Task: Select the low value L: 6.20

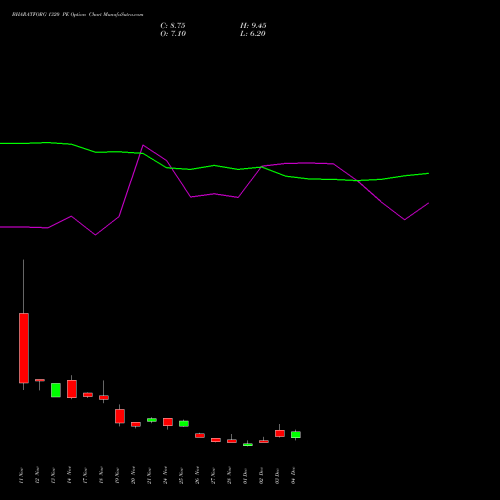Action: 253,34
